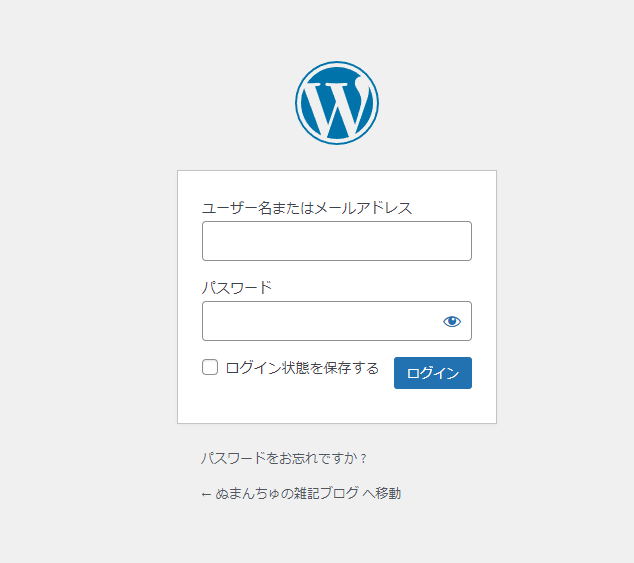This screenshot has height=563, width=634.
Task: Click the パスワード field label
Action: click(237, 288)
